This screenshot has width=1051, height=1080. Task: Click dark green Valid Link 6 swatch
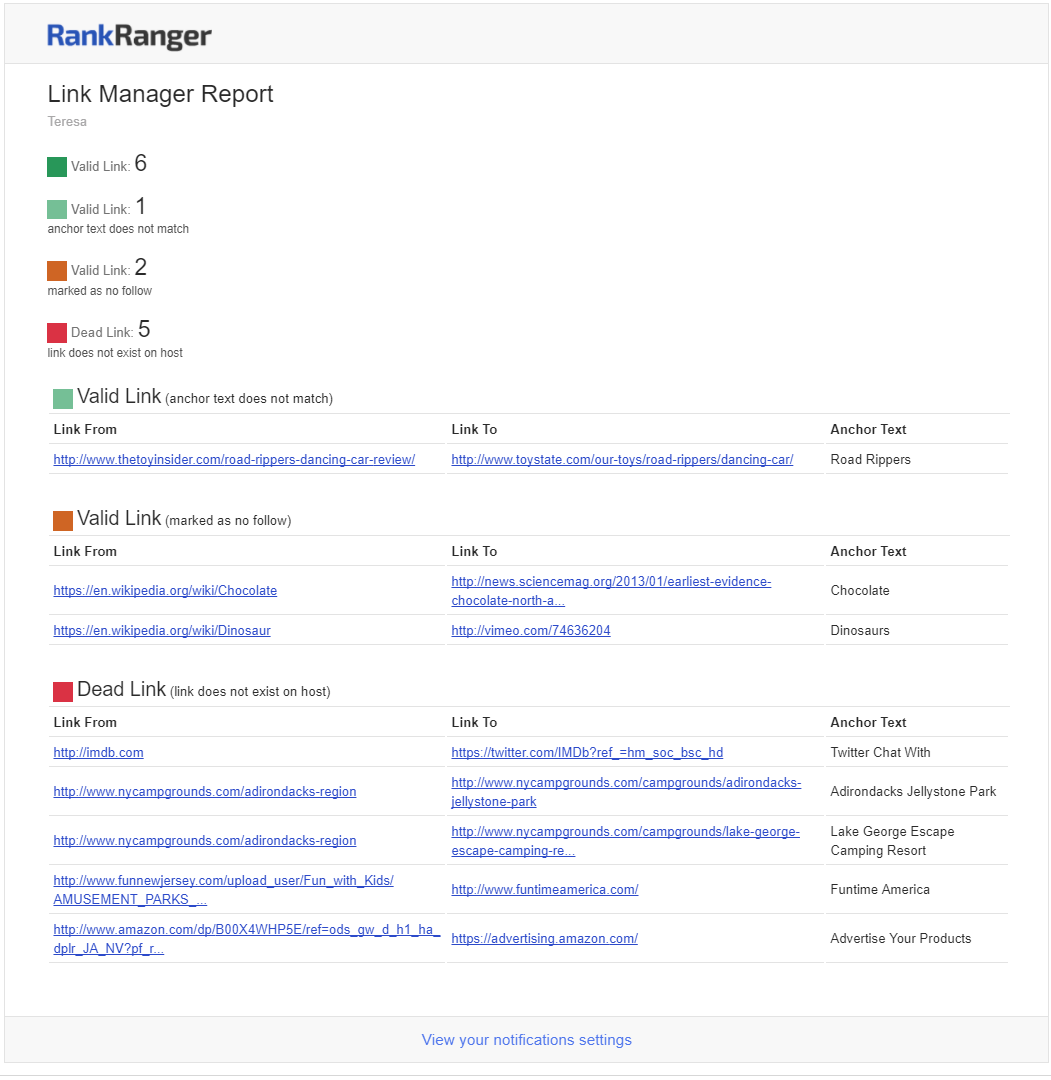click(56, 167)
